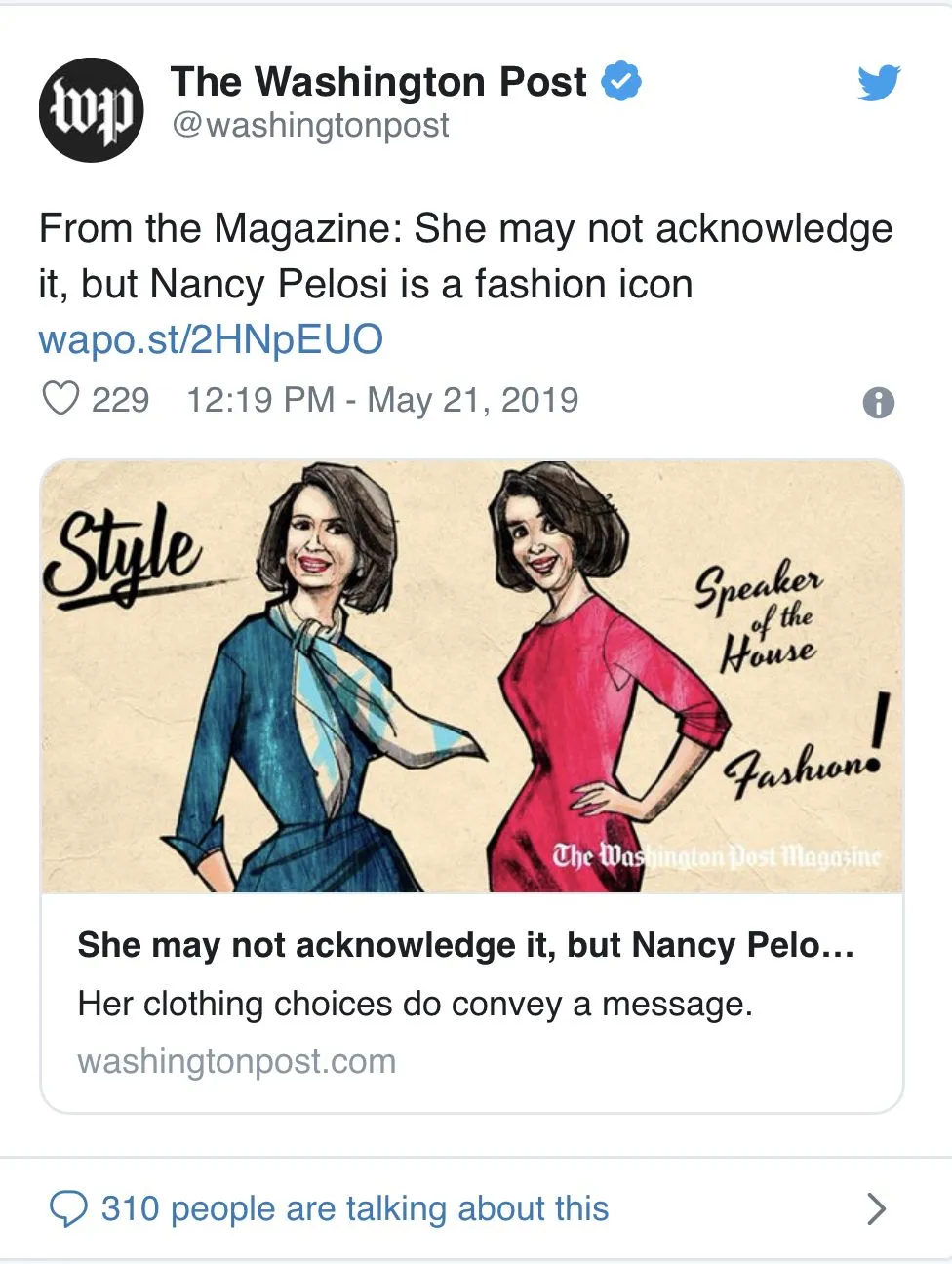Open The Washington Post profile name
Image resolution: width=952 pixels, height=1264 pixels.
tap(378, 82)
